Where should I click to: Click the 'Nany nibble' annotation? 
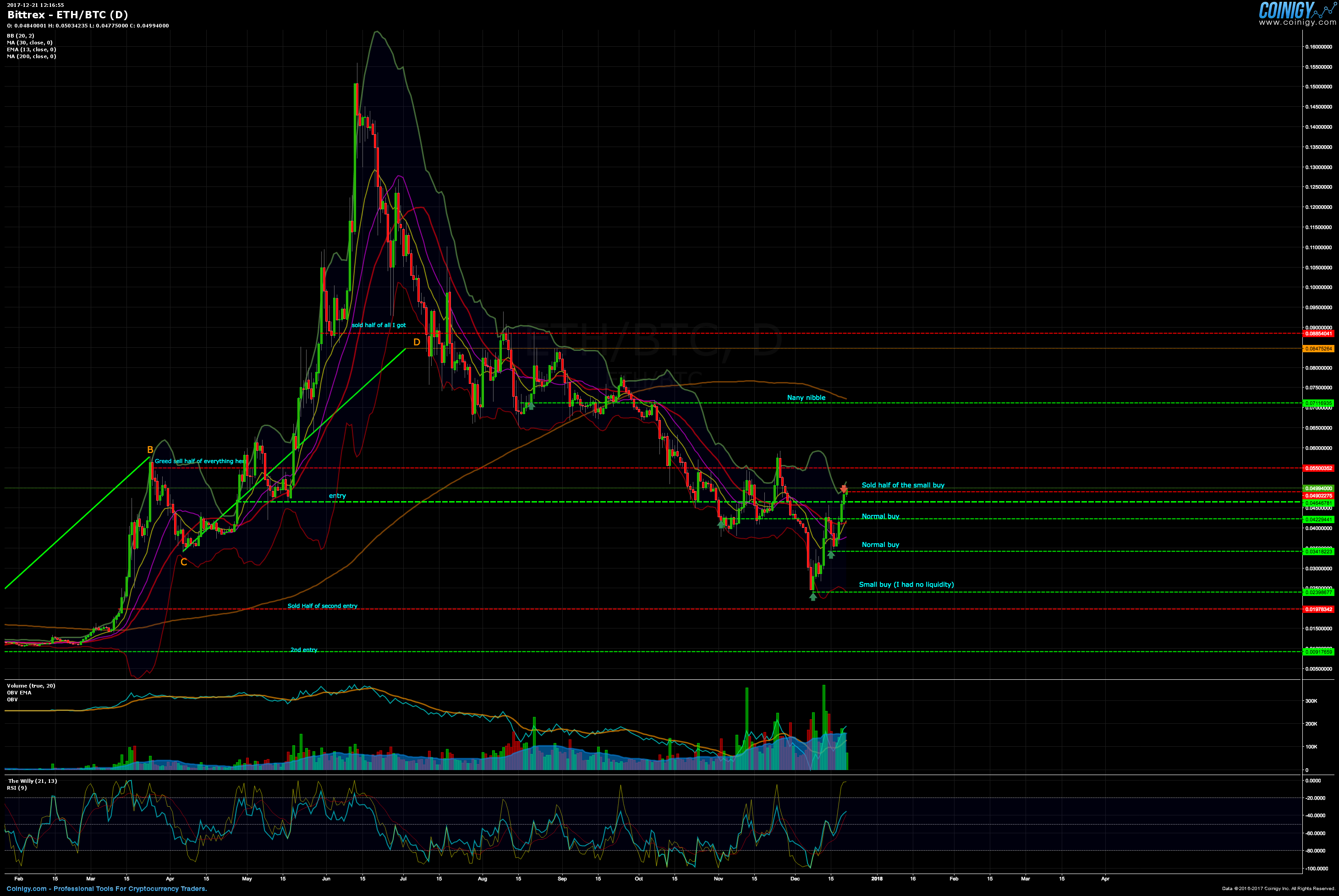point(806,398)
